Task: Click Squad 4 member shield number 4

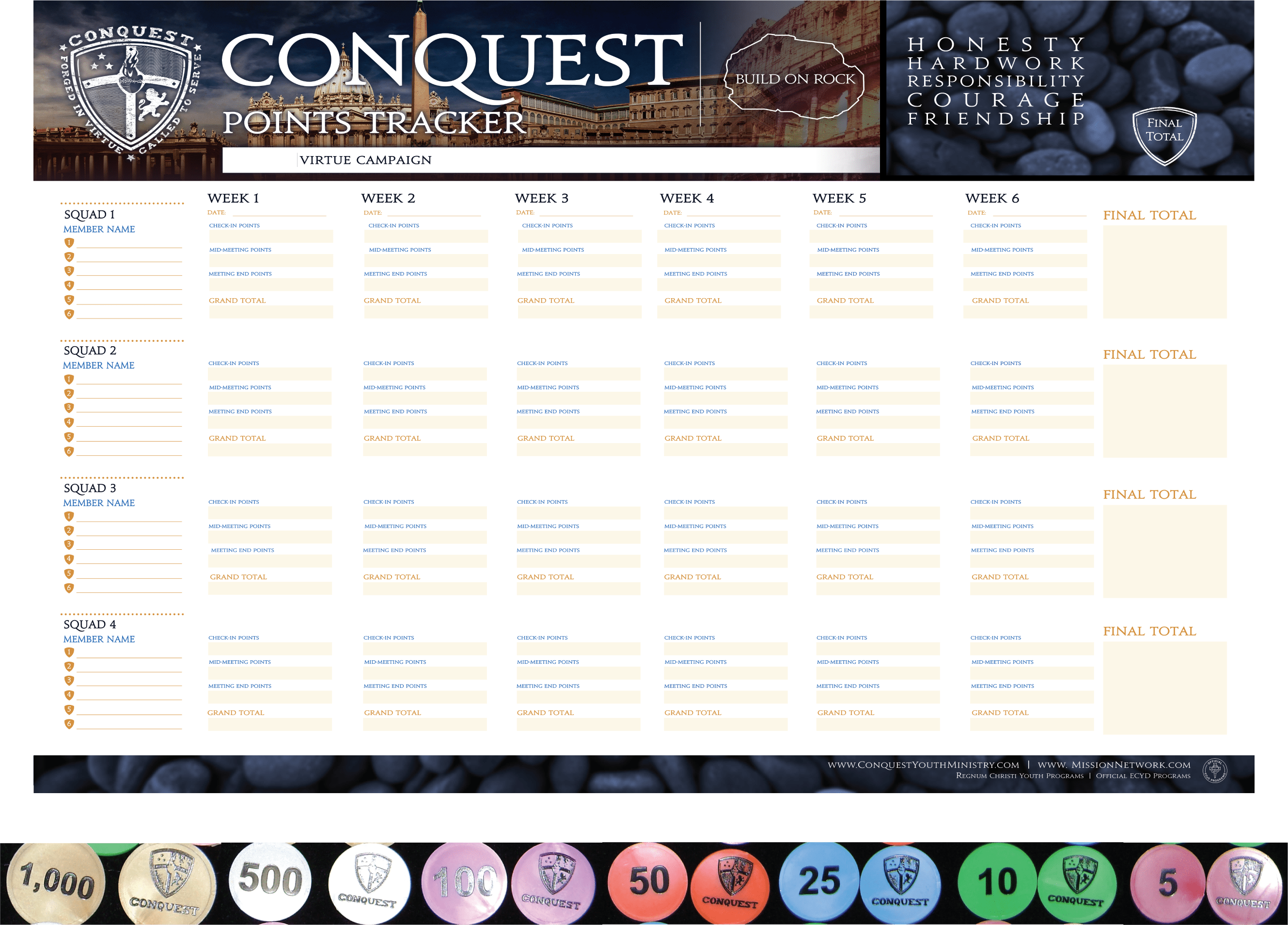Action: coord(69,694)
